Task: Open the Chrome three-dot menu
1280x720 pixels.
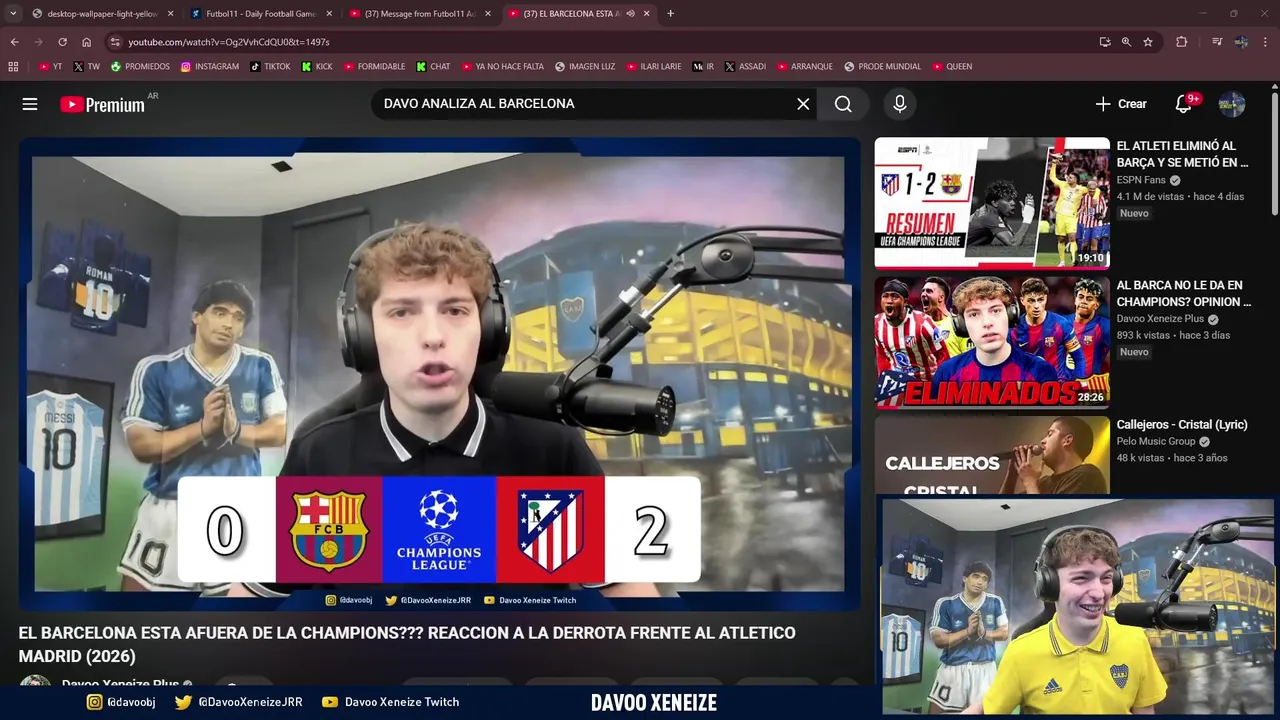Action: pos(1266,42)
